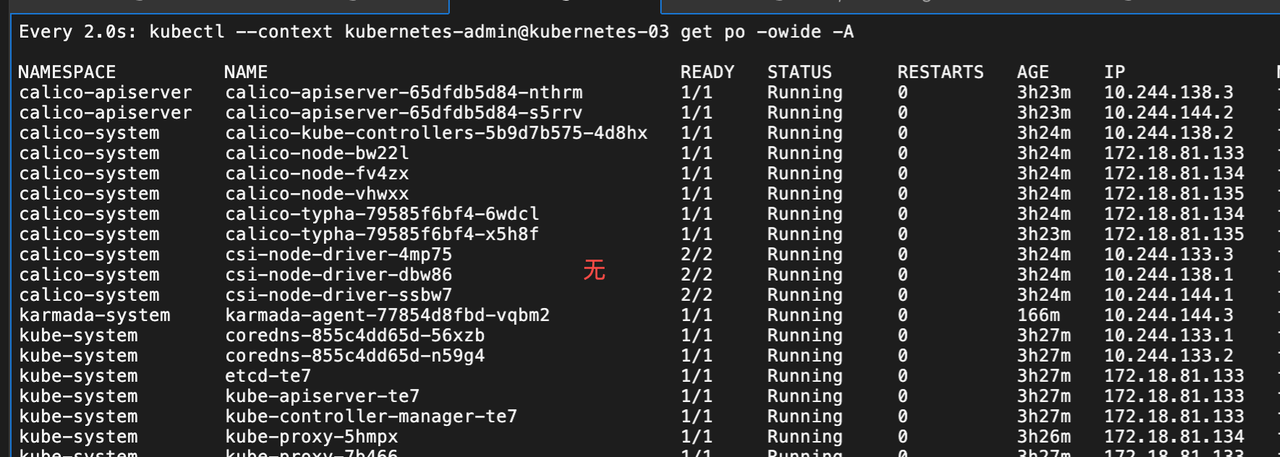Screen dimensions: 1280x457
Task: Click IP address 10.244.138.3
Action: [1169, 92]
